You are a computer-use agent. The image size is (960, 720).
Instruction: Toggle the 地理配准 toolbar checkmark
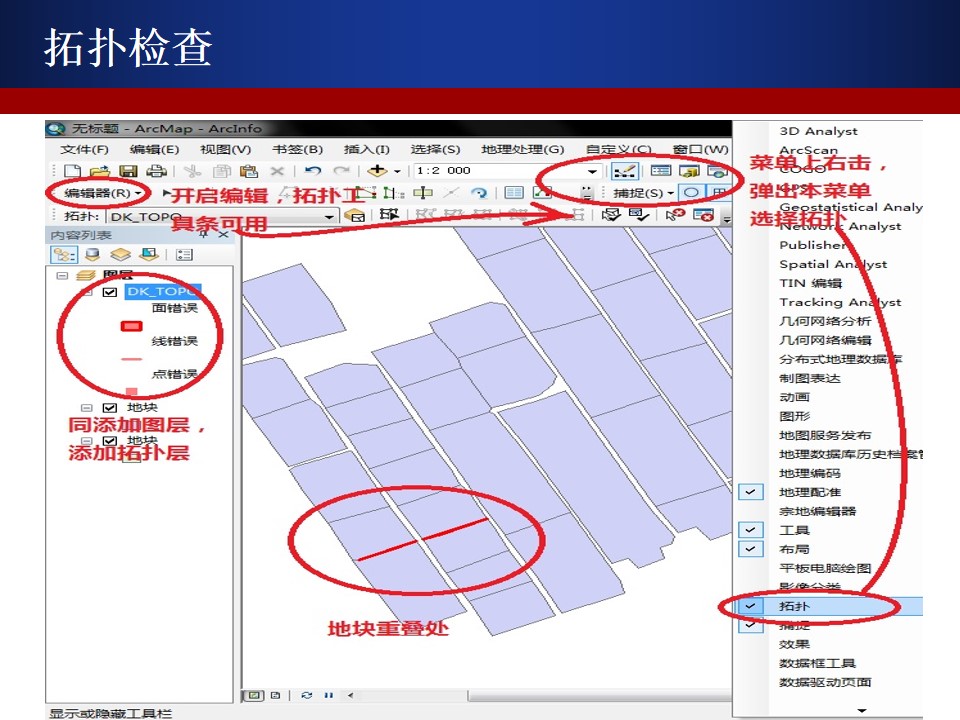pos(751,492)
